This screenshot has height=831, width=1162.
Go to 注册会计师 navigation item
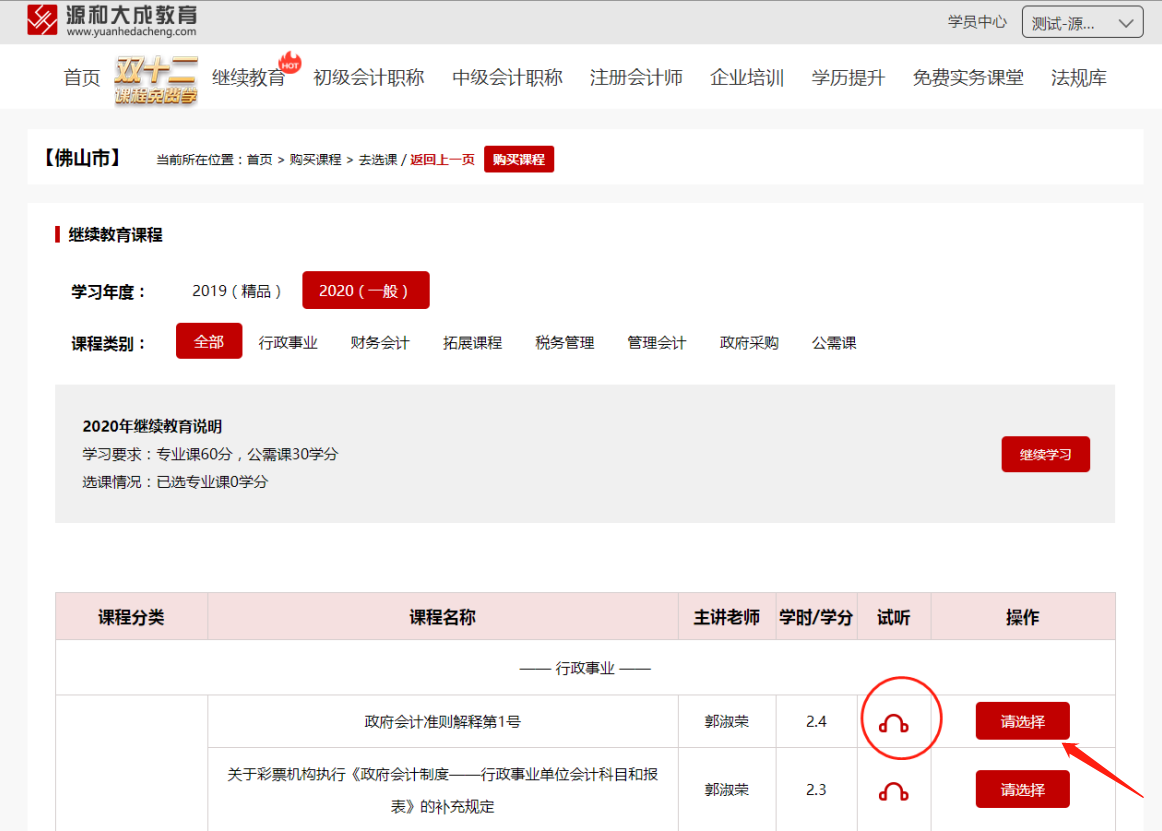click(x=636, y=78)
